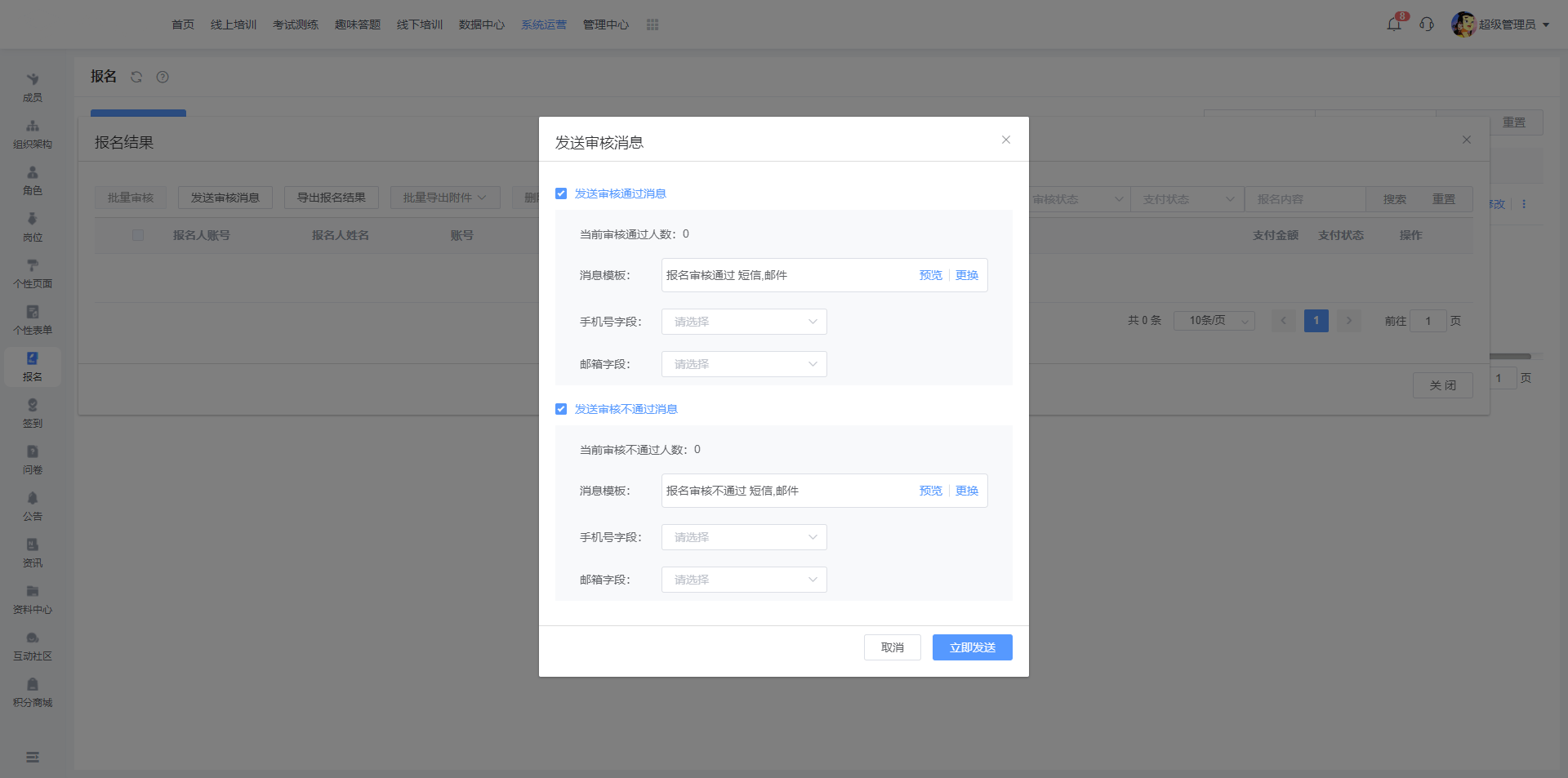Viewport: 1568px width, 778px height.
Task: Close the 发送审核消息 dialog
Action: click(x=1006, y=140)
